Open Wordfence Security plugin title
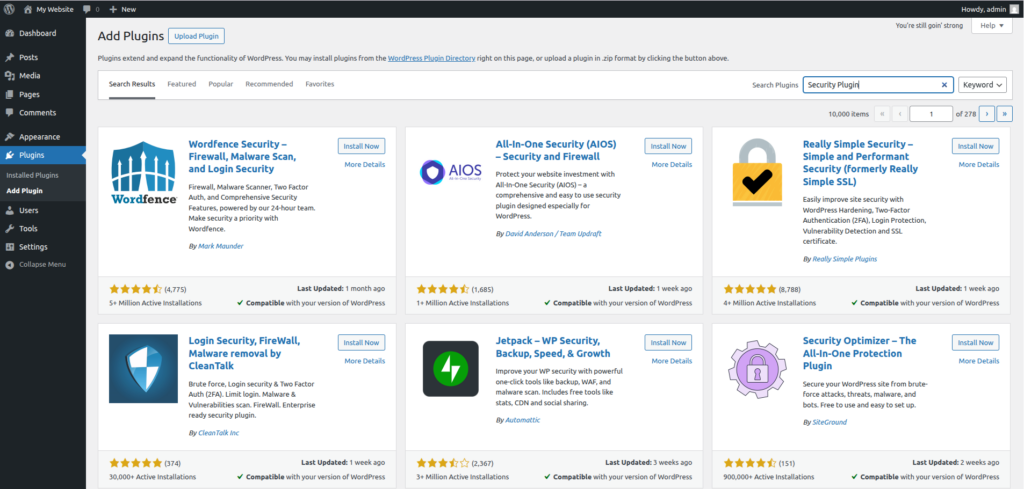 click(x=242, y=157)
